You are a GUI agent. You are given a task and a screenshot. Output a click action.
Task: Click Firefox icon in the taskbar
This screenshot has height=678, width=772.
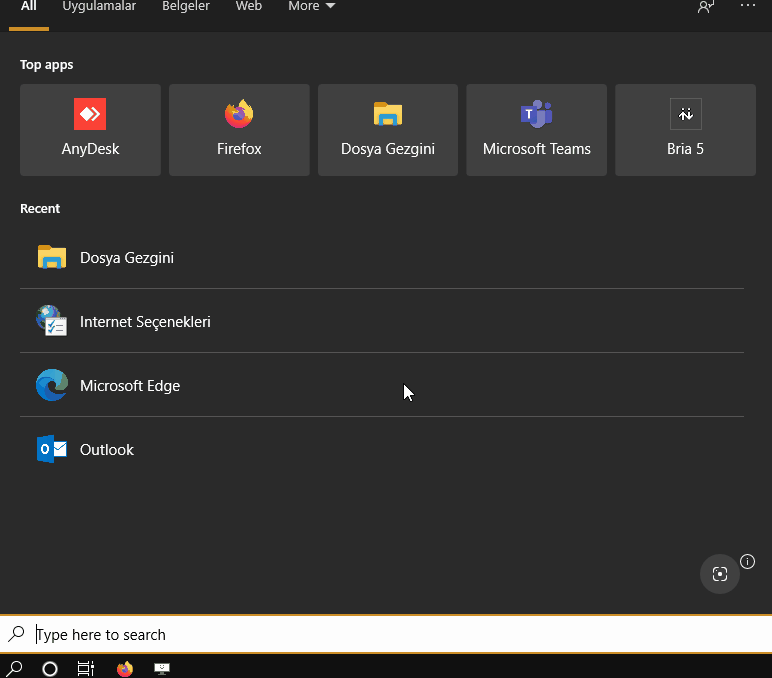click(125, 669)
